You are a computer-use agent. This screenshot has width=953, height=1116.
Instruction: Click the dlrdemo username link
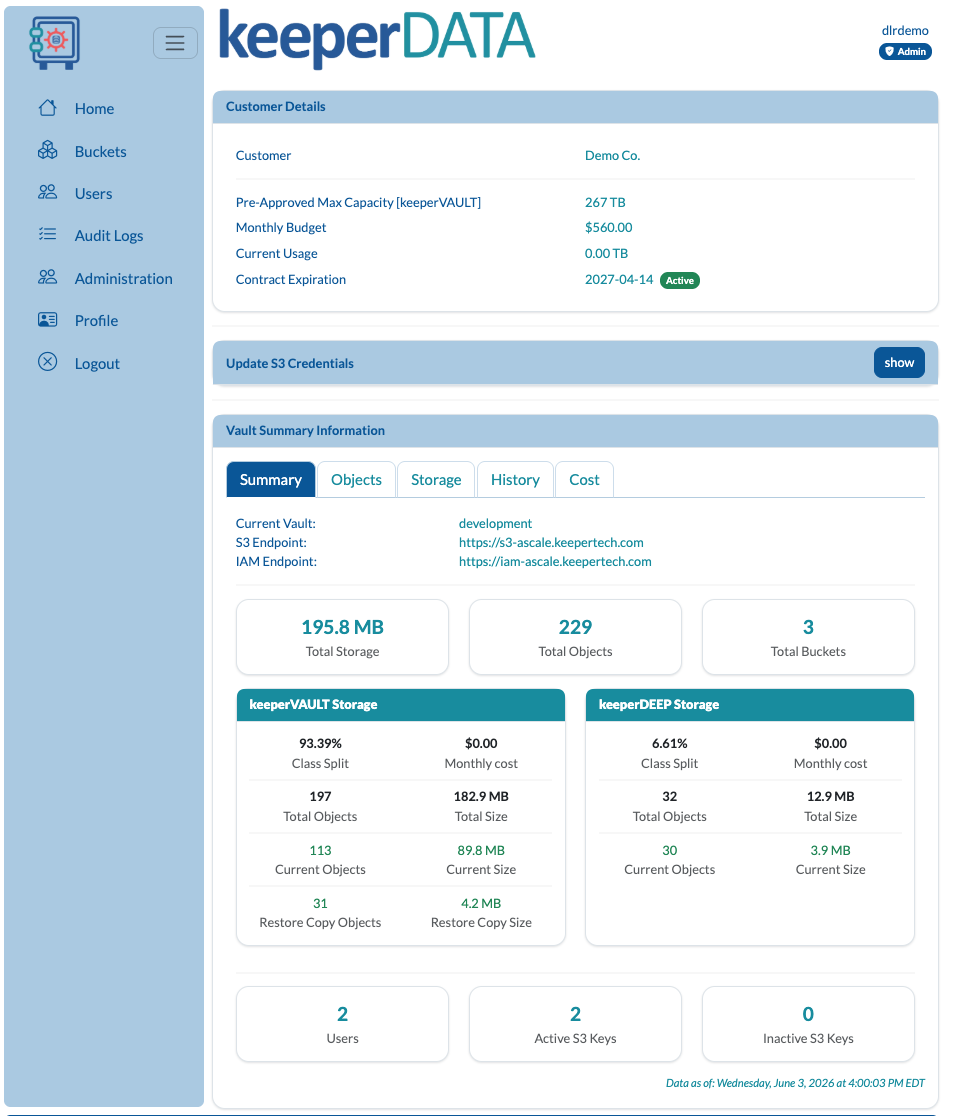pos(905,31)
